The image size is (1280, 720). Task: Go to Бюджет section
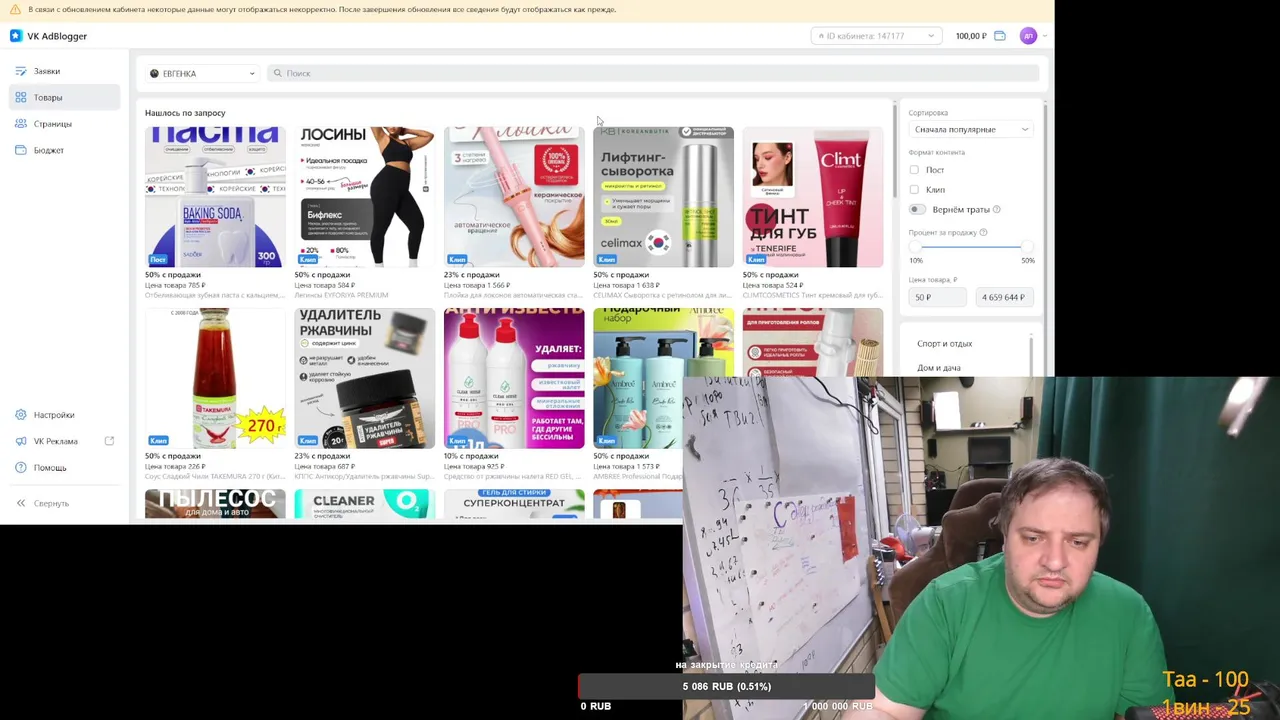click(66, 150)
